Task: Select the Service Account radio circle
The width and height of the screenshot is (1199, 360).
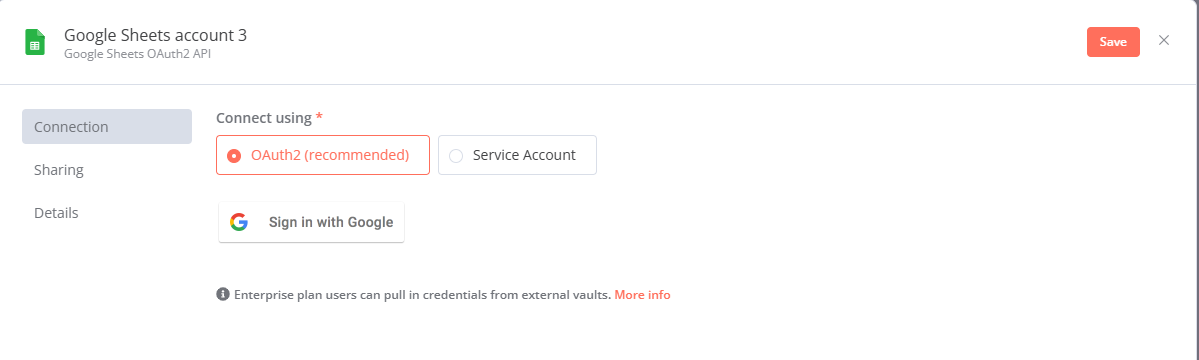Action: [x=457, y=155]
